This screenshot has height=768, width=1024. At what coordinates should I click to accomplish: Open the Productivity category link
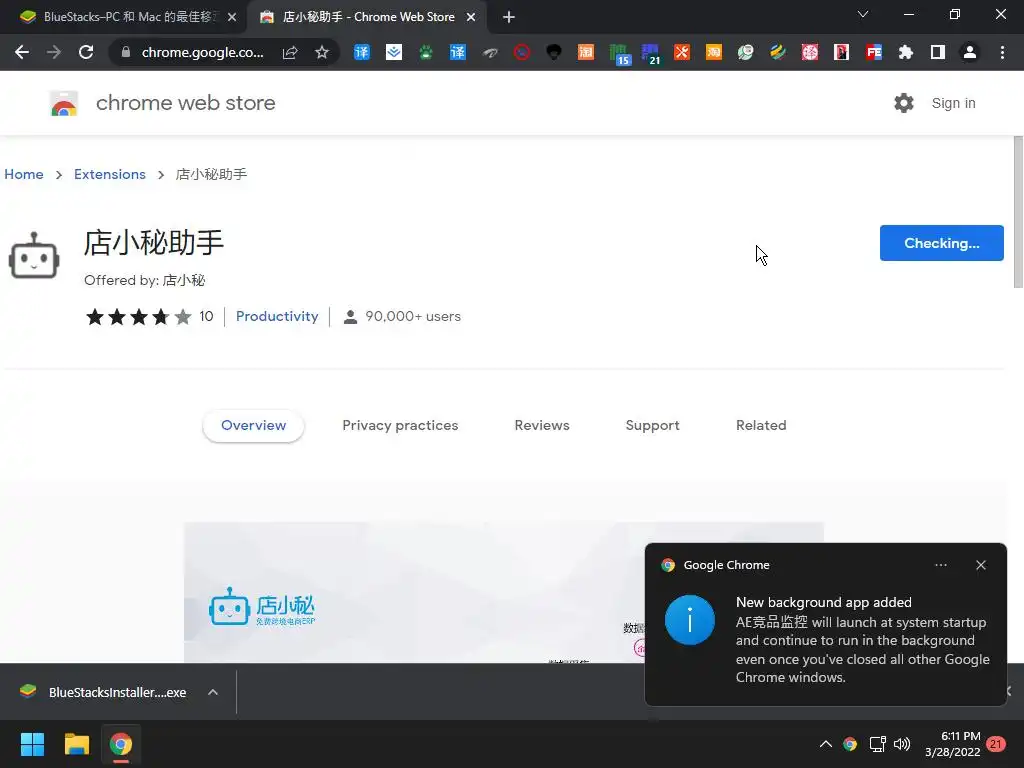coord(277,316)
